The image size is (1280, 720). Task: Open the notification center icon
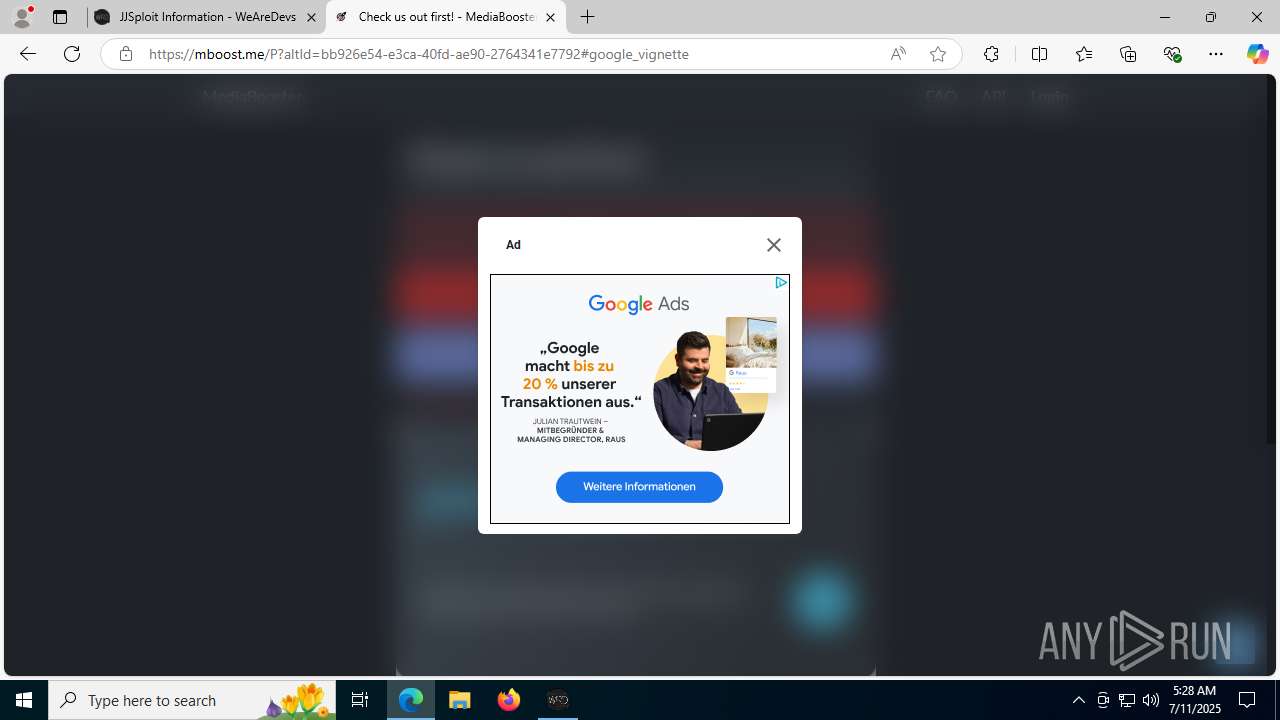[x=1248, y=700]
